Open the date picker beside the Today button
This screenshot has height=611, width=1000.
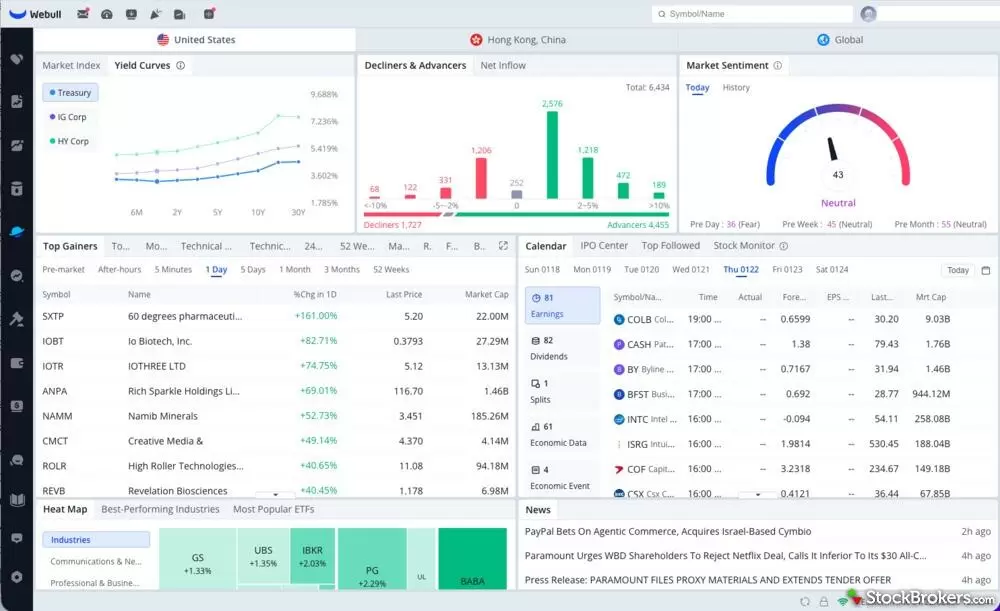coord(984,270)
